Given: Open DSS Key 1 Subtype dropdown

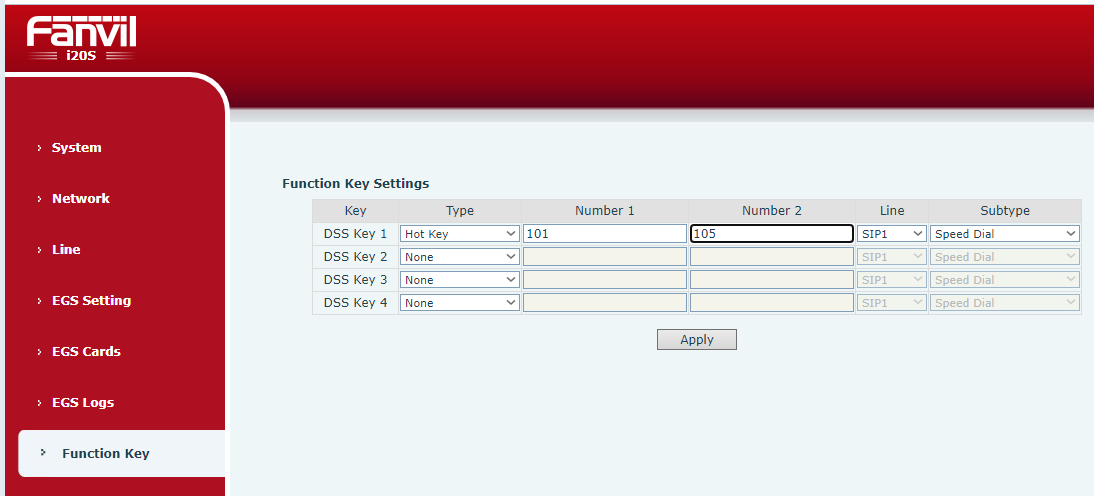Looking at the screenshot, I should point(1004,234).
